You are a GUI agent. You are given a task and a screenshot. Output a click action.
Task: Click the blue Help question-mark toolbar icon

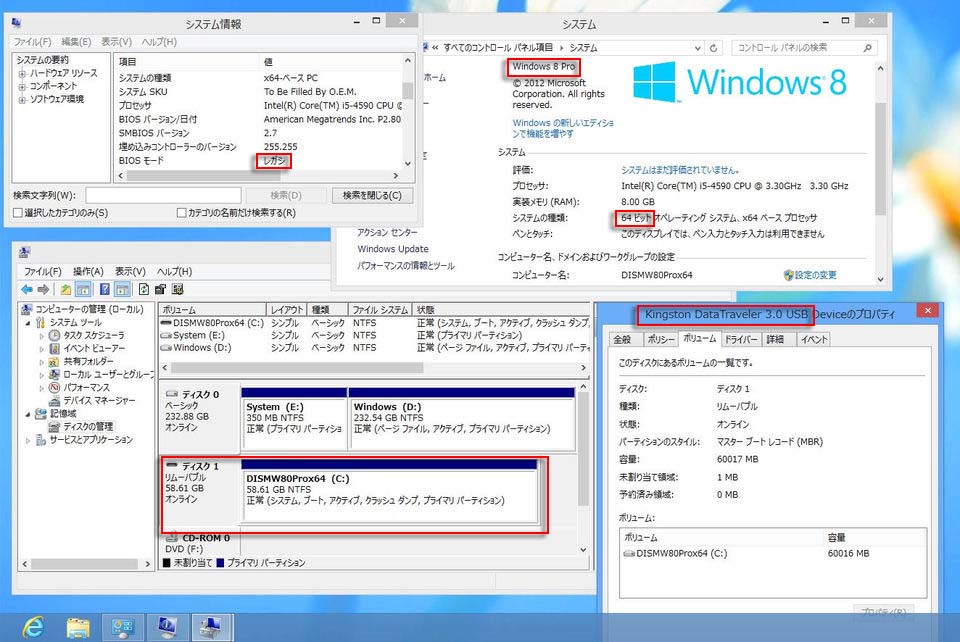(105, 289)
